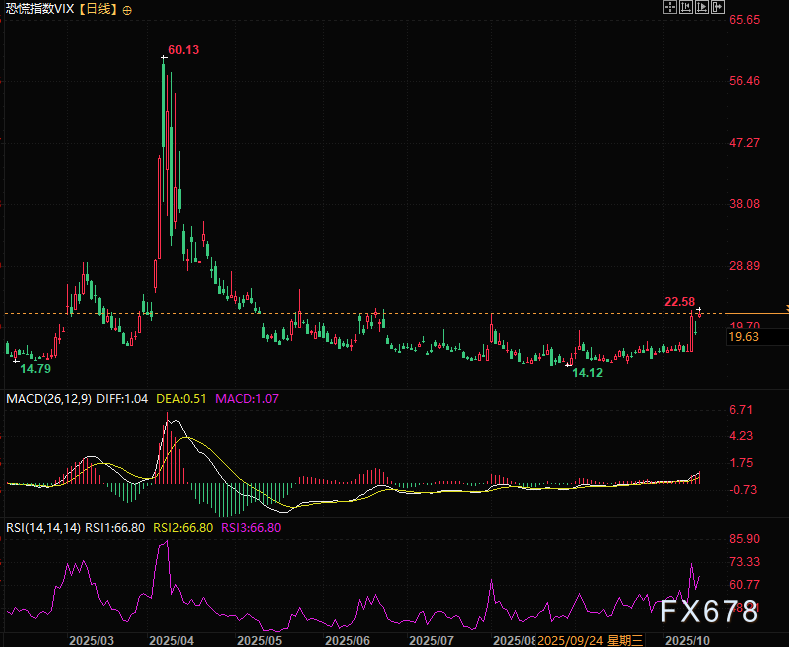The height and width of the screenshot is (647, 789).
Task: Click the 恐慌指数VIX chart title
Action: pos(39,9)
